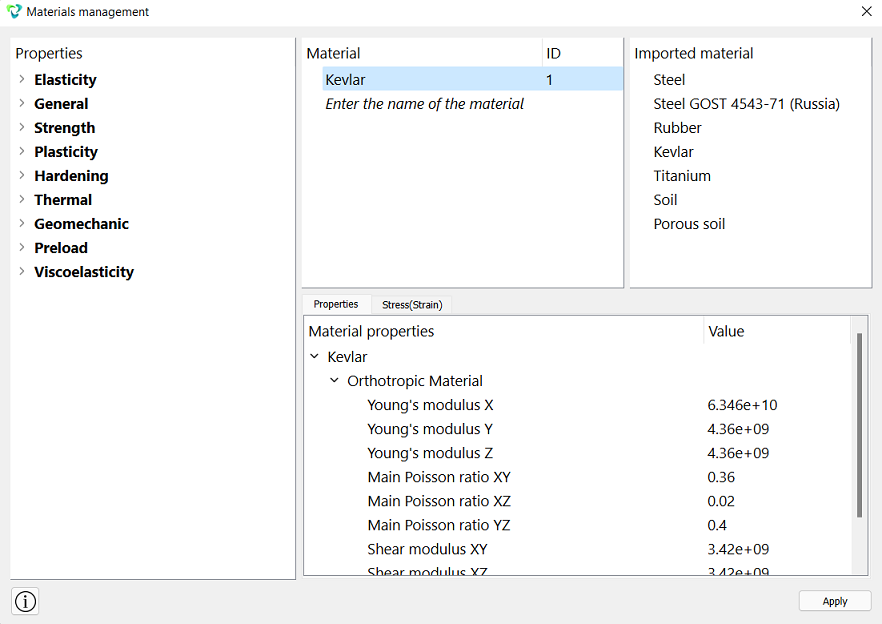Collapse the Kevlar material properties node

pos(315,357)
